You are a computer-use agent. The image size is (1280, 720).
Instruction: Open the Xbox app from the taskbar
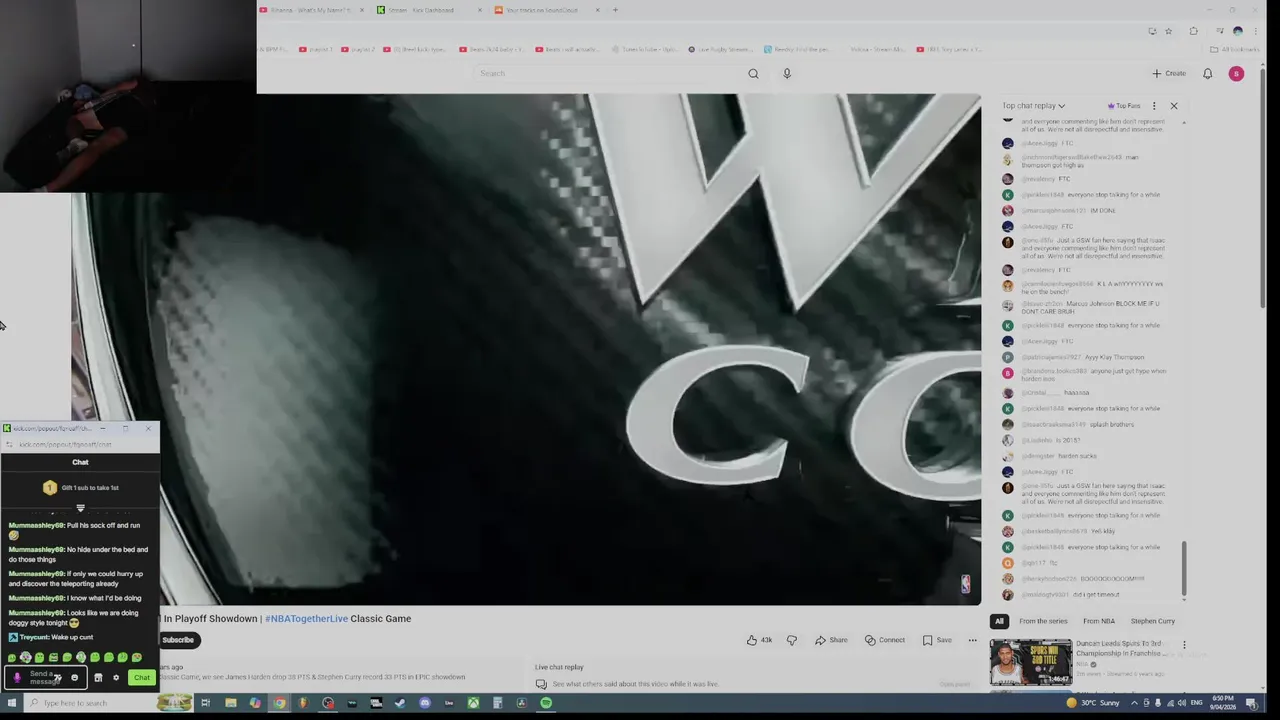pos(473,703)
